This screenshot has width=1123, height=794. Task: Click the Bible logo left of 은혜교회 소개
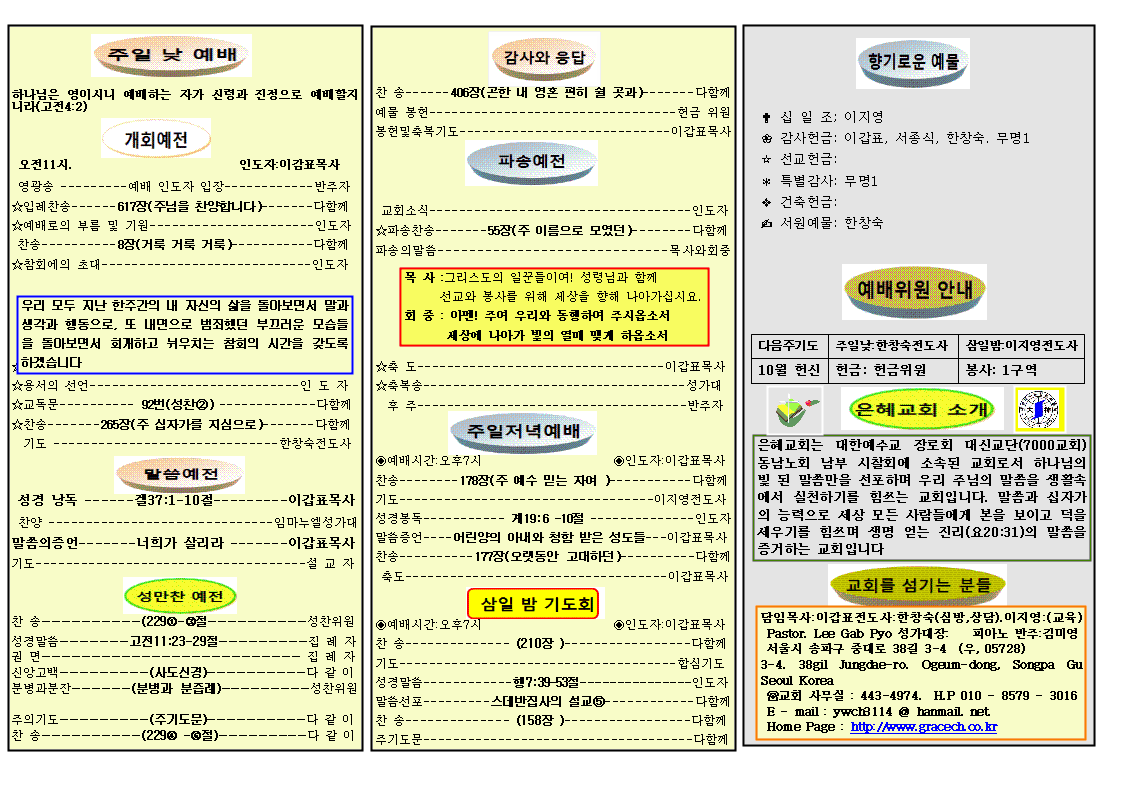(794, 410)
